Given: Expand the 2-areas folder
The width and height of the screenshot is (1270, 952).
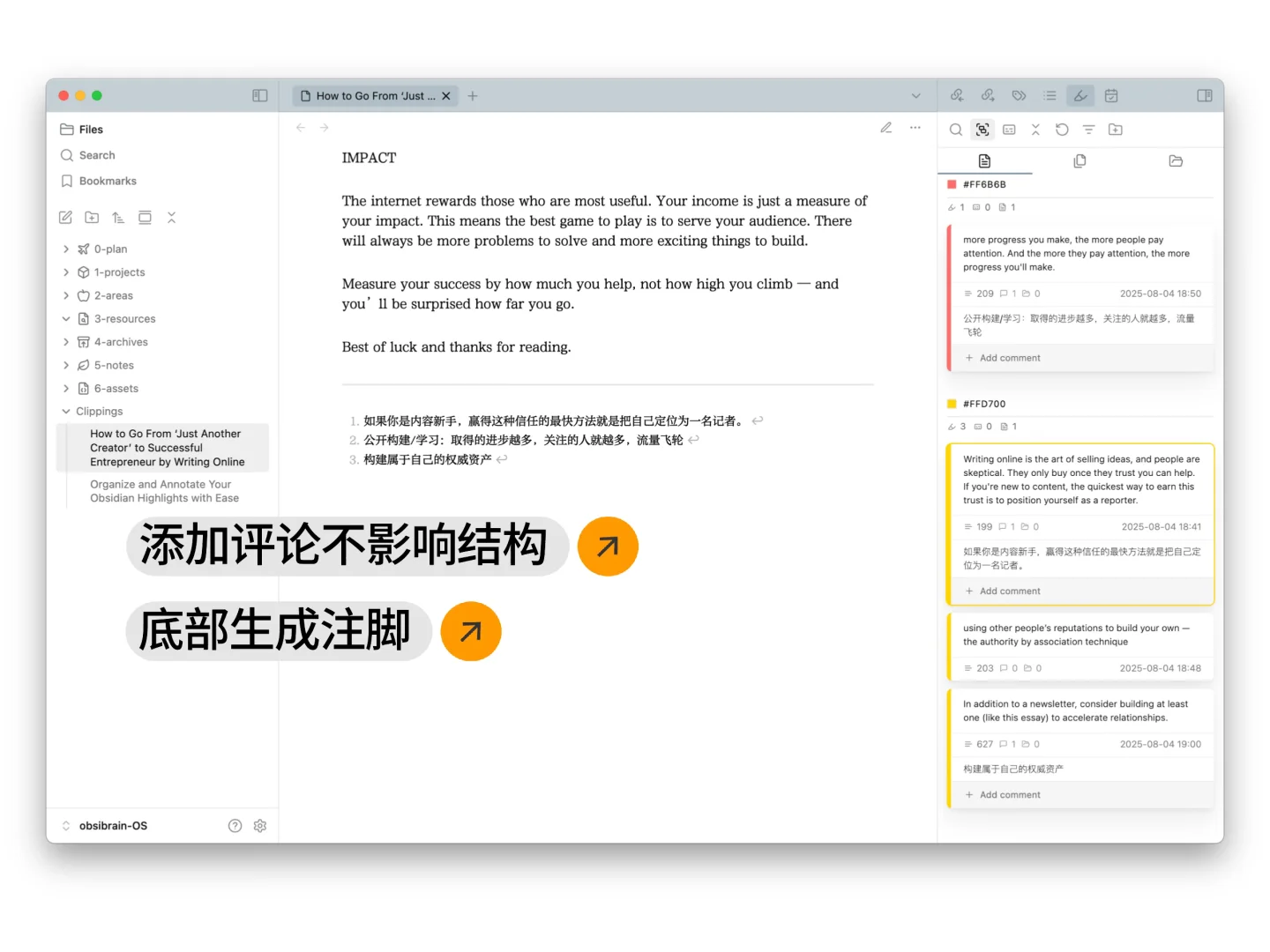Looking at the screenshot, I should 66,296.
